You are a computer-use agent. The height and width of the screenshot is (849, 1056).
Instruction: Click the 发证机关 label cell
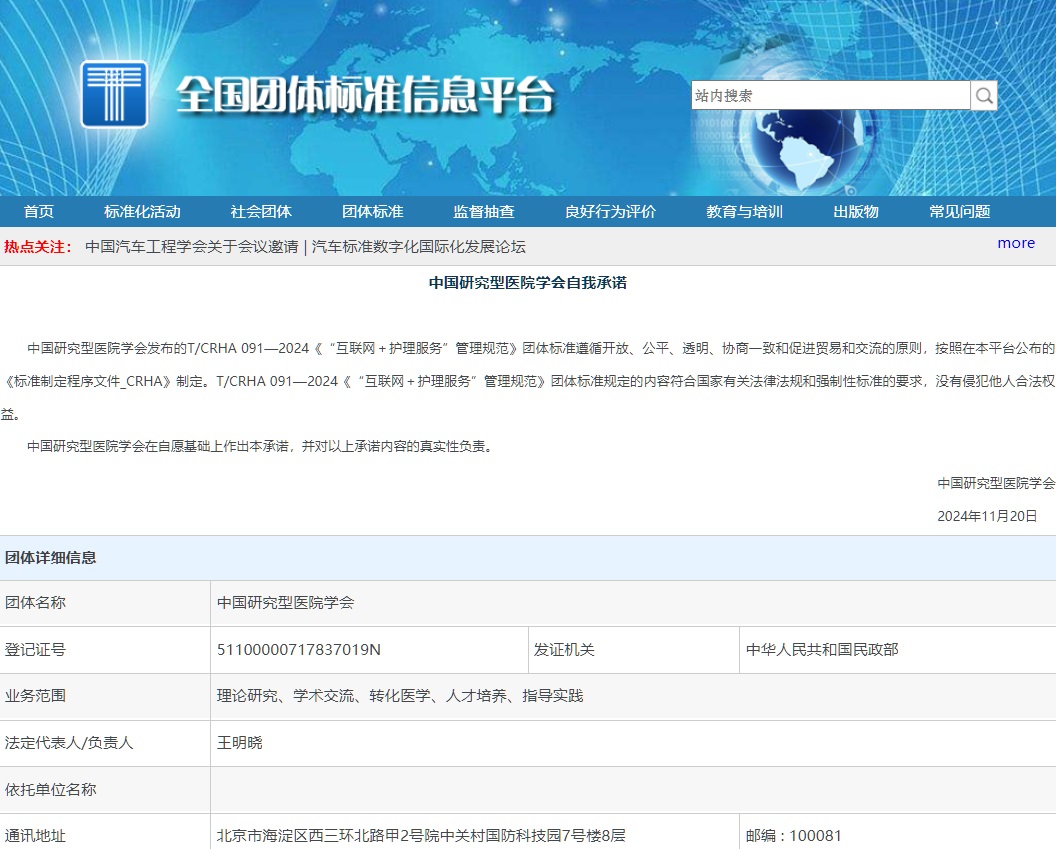634,650
